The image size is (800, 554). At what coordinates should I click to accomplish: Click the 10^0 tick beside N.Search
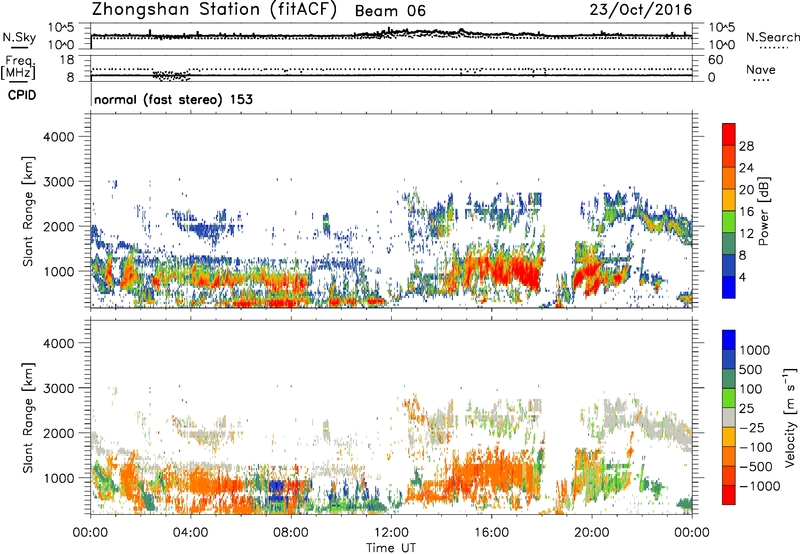[x=722, y=44]
